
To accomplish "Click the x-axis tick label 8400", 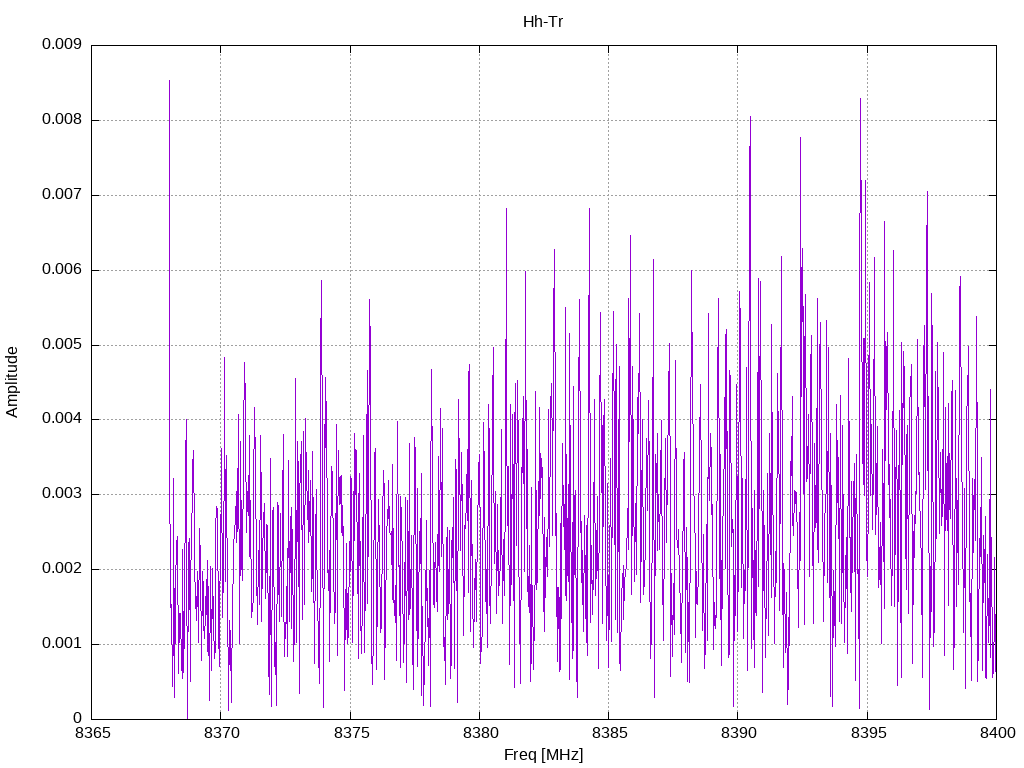I will 997,733.
